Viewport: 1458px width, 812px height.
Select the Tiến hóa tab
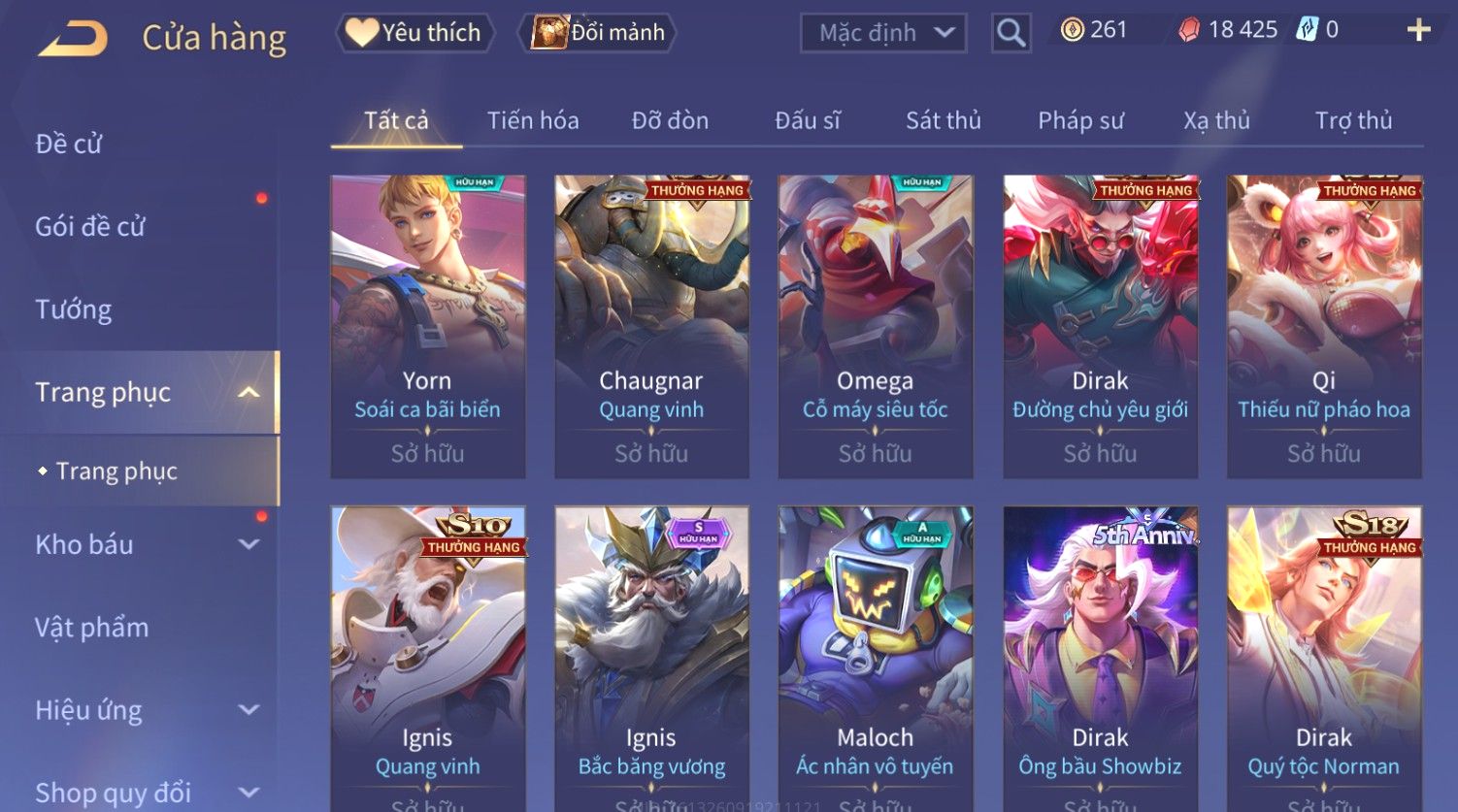pyautogui.click(x=533, y=120)
